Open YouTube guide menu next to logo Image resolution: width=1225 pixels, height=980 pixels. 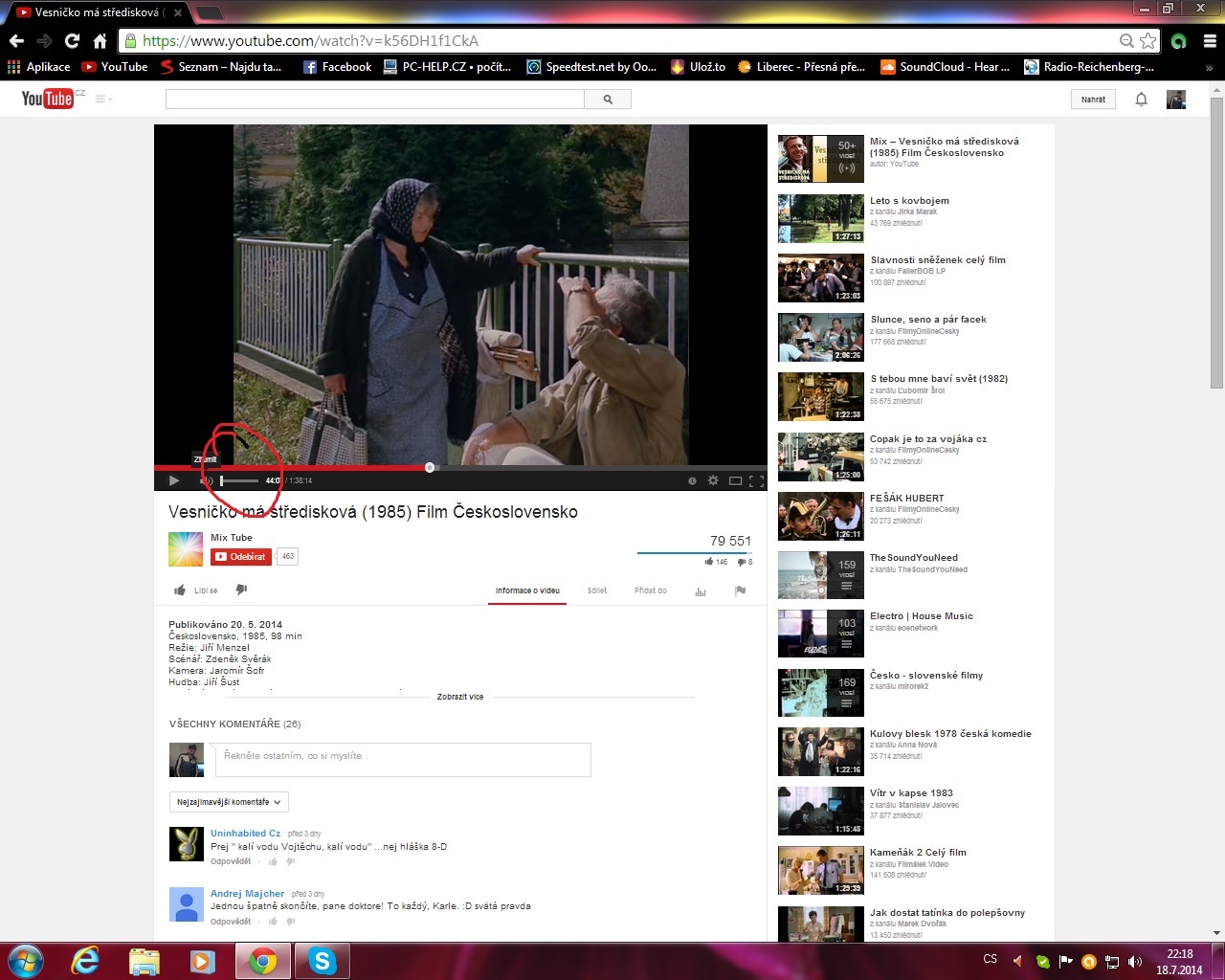(102, 99)
